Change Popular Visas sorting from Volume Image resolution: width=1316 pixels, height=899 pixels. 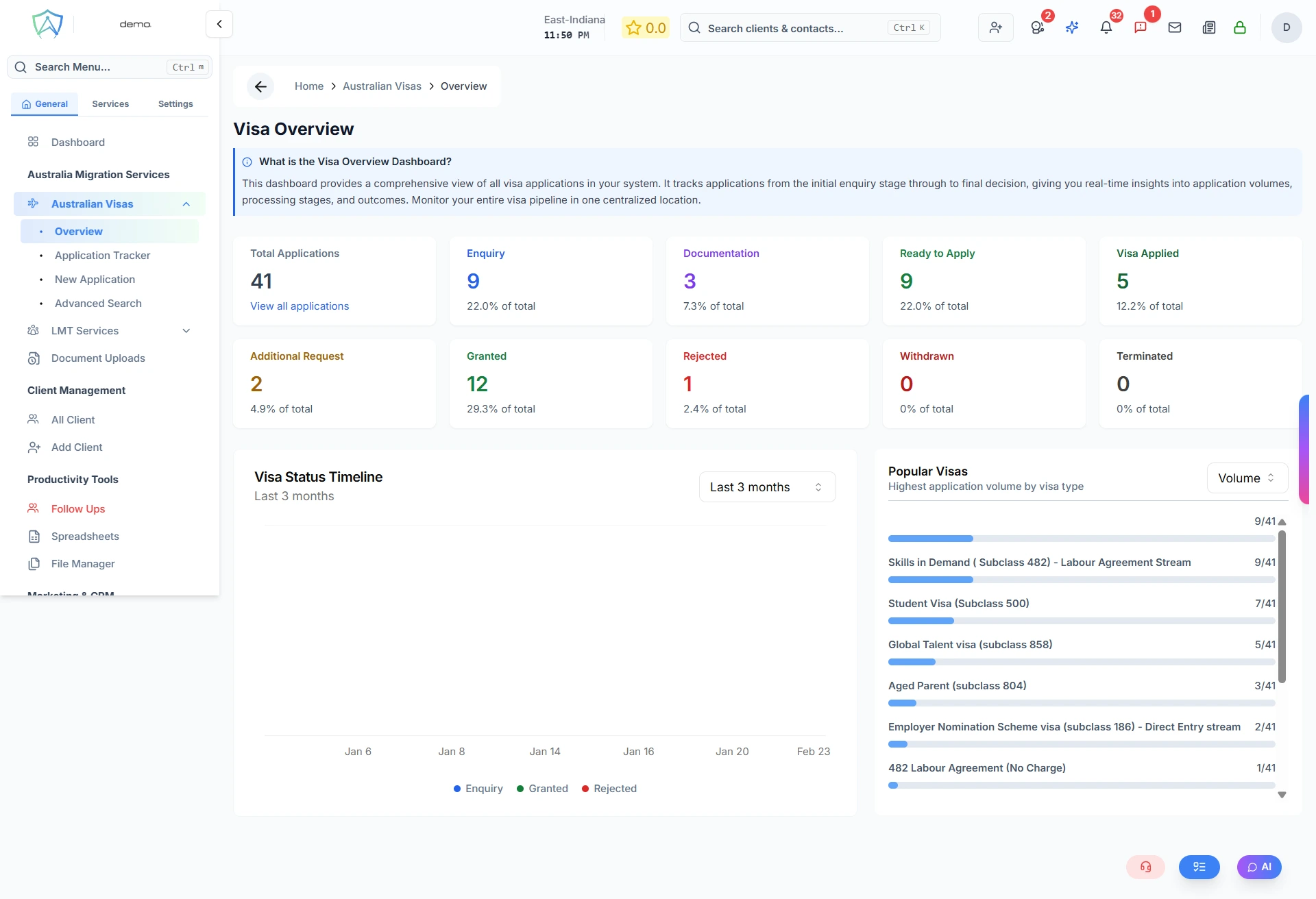[1247, 478]
